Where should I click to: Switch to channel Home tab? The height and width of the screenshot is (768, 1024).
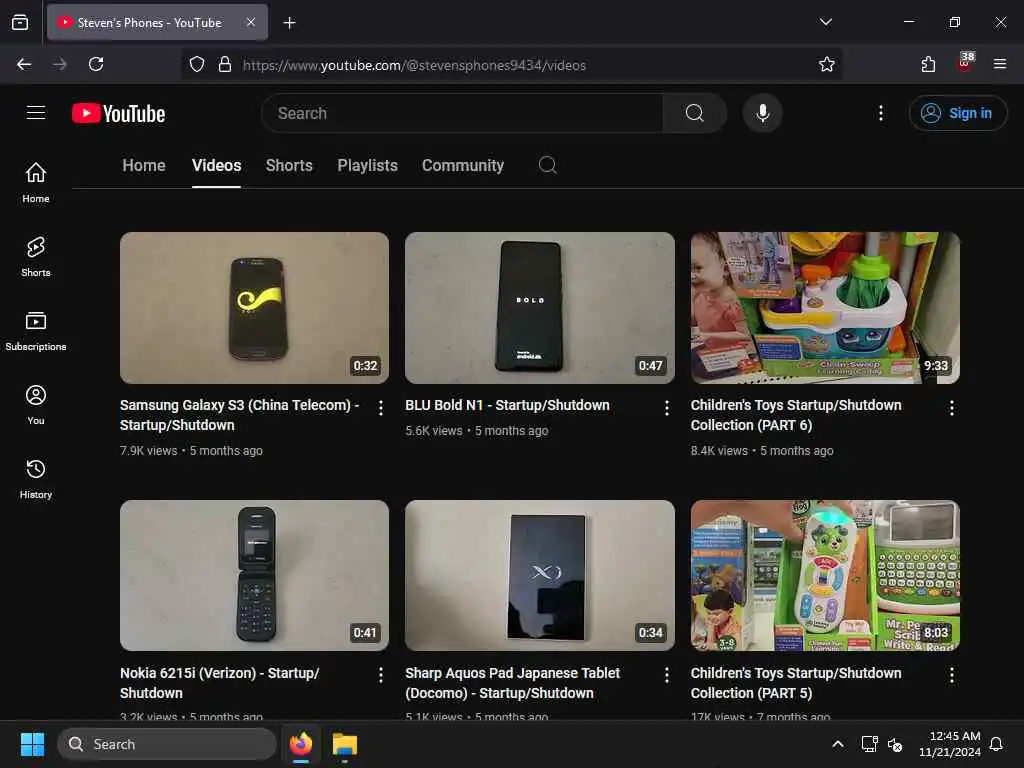tap(144, 165)
